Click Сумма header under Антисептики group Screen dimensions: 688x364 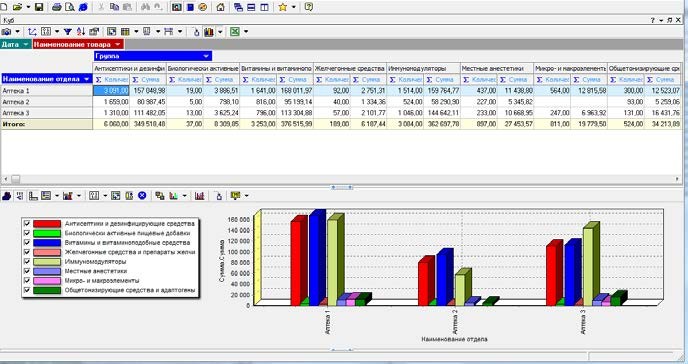click(148, 79)
